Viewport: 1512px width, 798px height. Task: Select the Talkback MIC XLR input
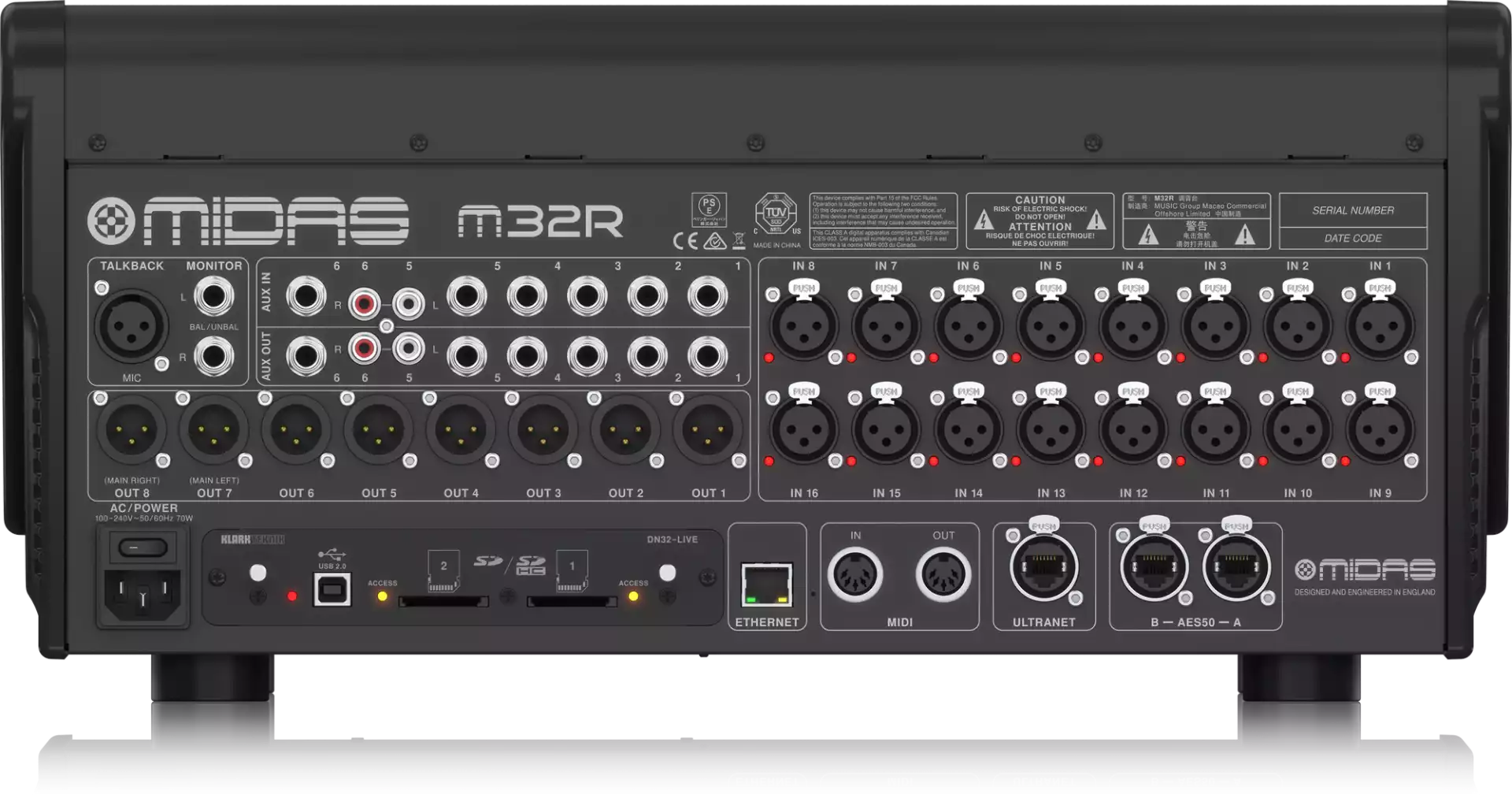(131, 326)
